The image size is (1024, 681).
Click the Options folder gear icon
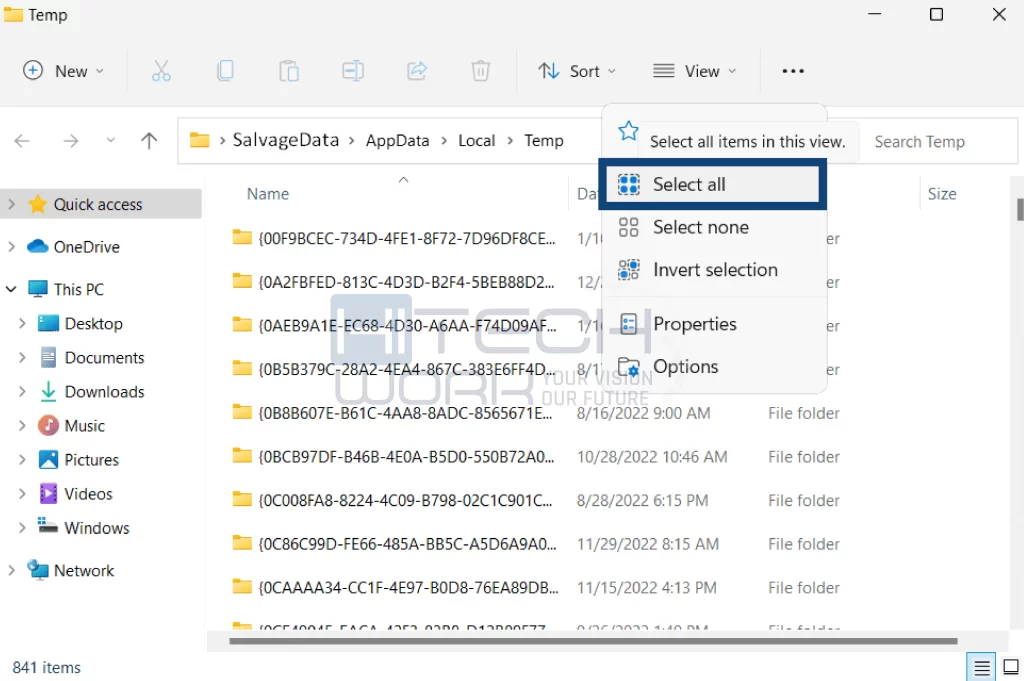click(x=629, y=367)
